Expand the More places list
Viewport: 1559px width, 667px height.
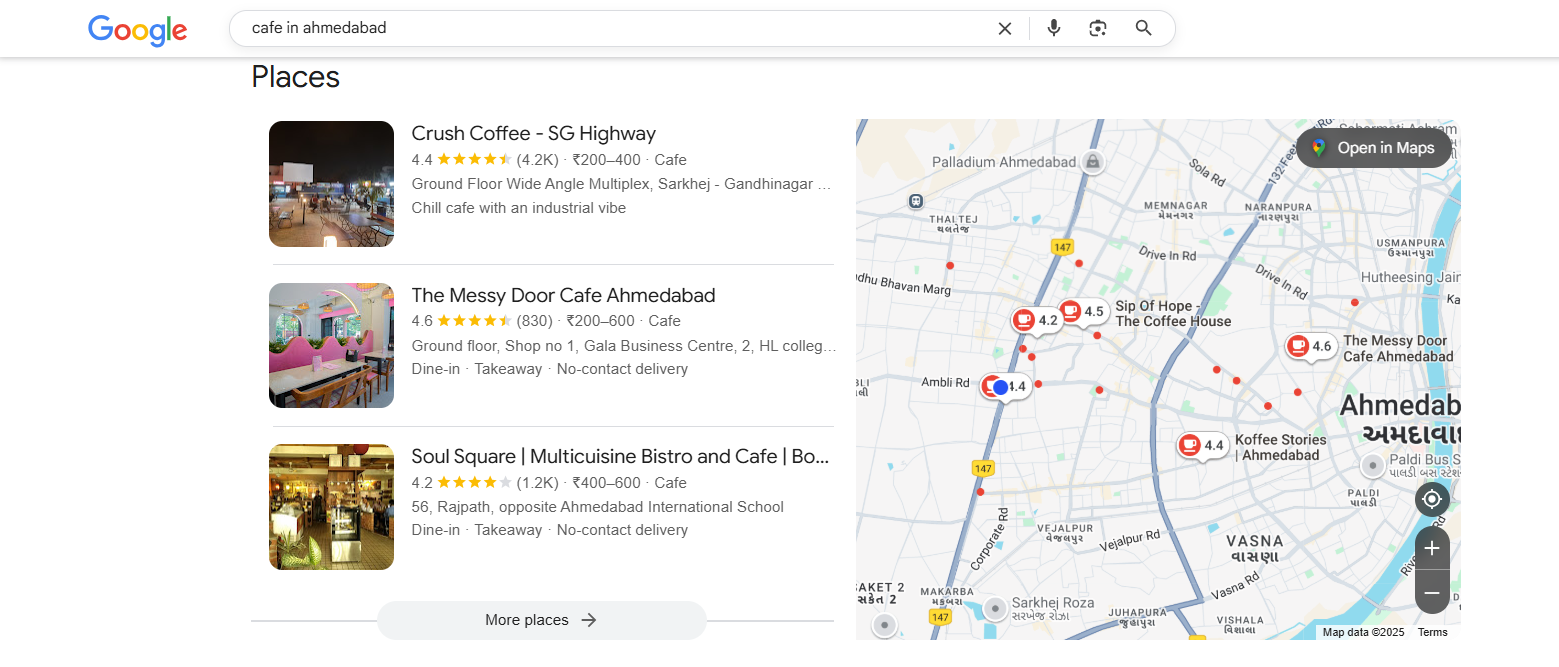point(541,620)
